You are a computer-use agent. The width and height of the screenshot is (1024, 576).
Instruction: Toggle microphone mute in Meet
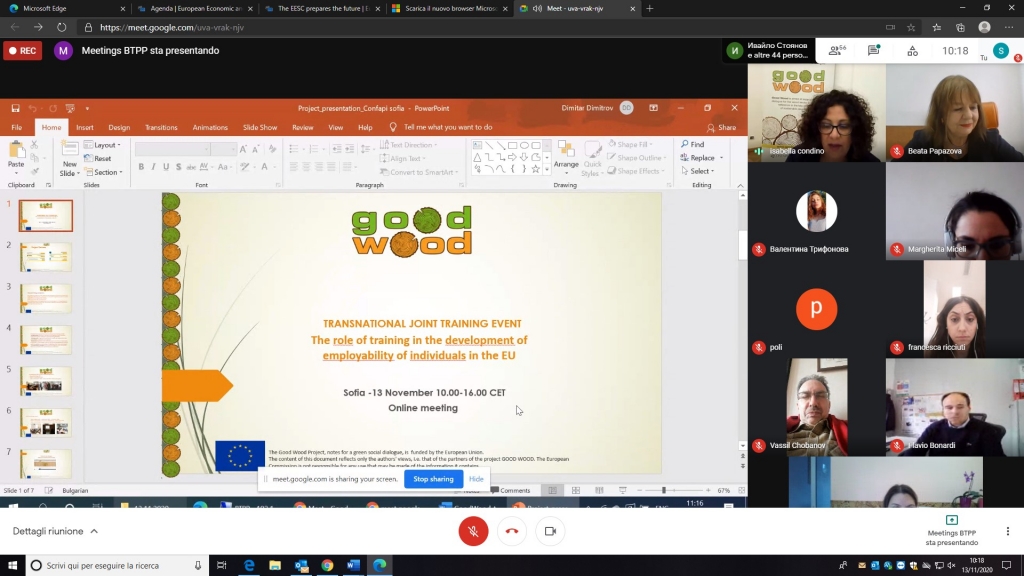[473, 532]
